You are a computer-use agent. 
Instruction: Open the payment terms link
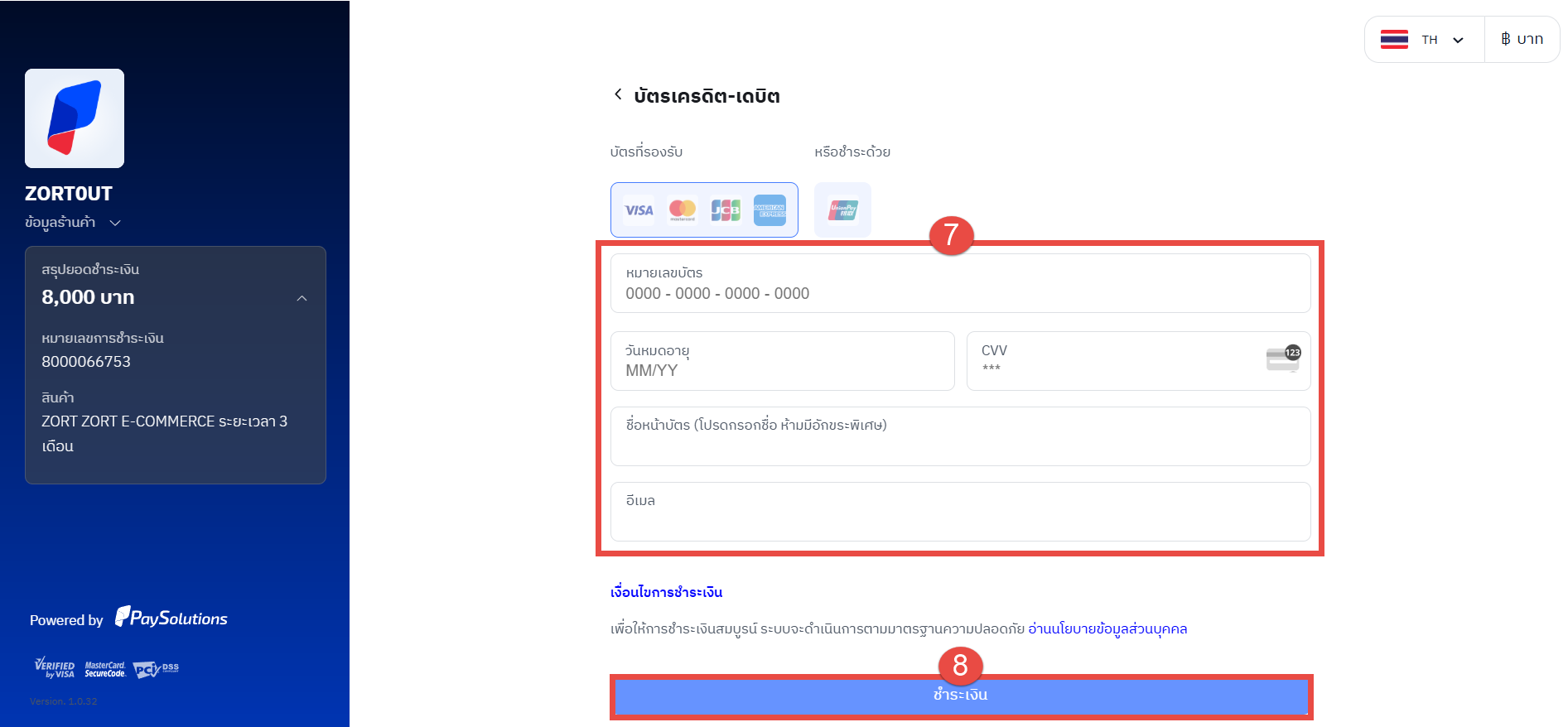pyautogui.click(x=666, y=592)
